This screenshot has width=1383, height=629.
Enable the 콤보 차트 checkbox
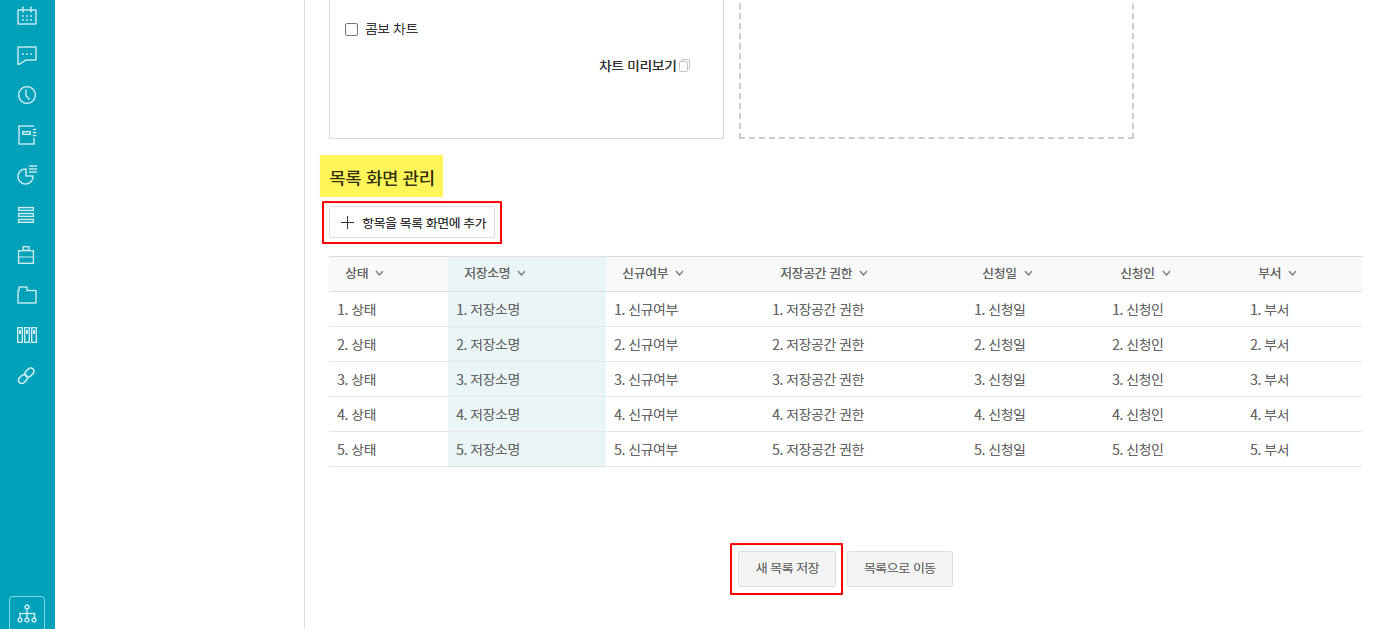[x=351, y=30]
